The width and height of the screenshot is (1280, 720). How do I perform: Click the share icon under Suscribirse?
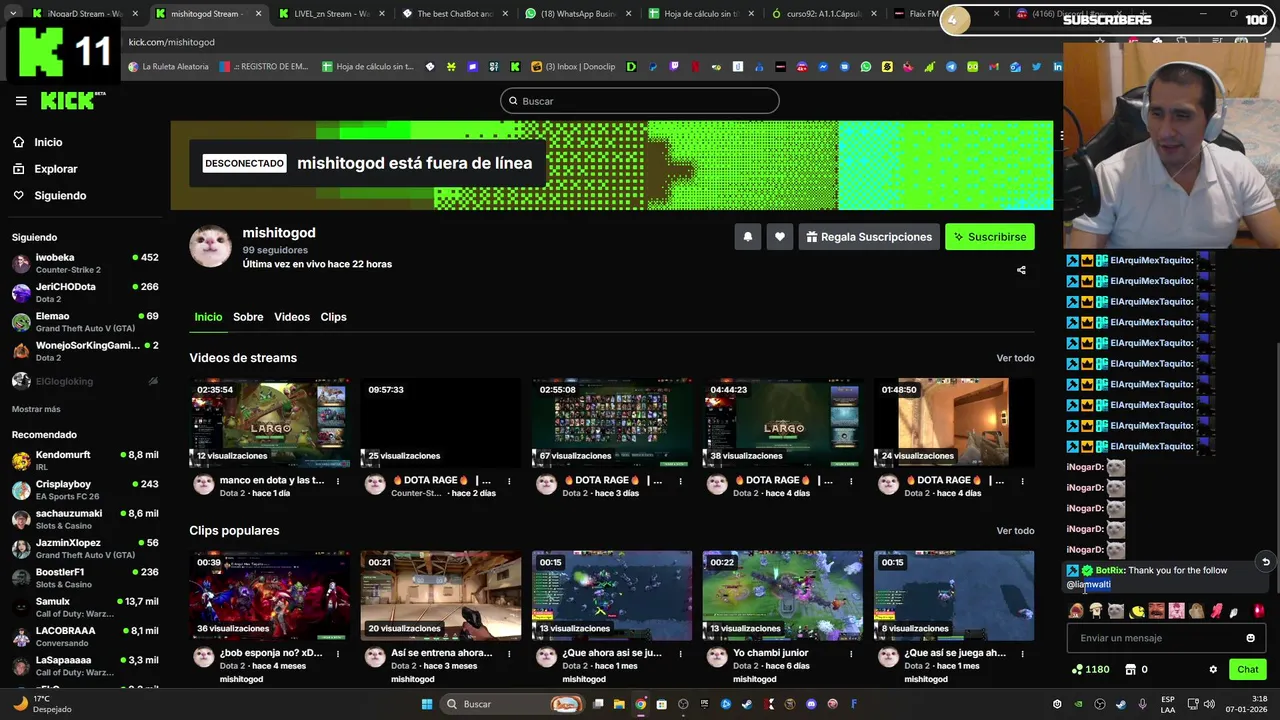1021,270
